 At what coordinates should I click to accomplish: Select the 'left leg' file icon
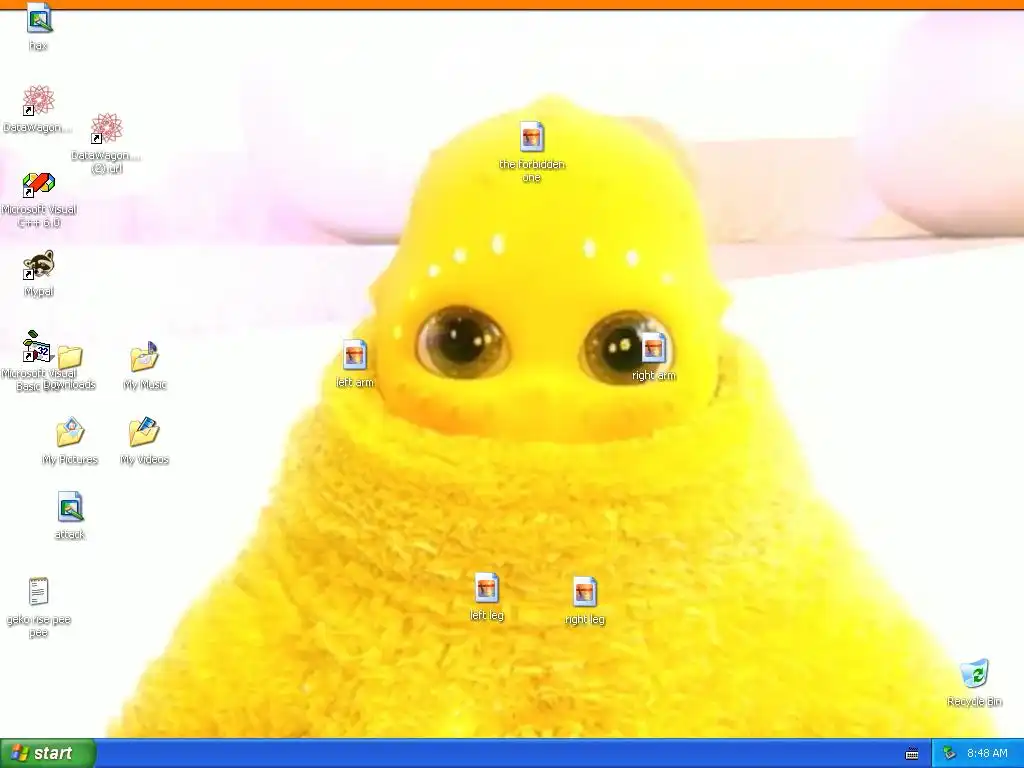point(487,588)
